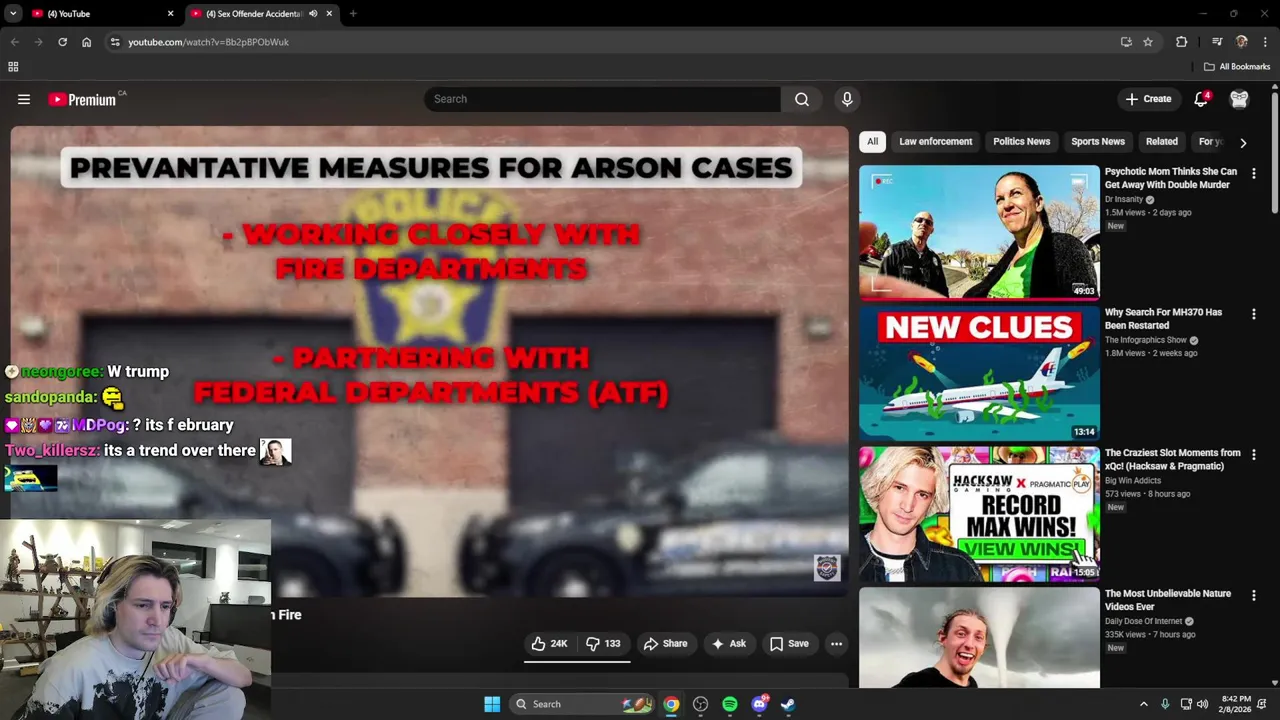Select the Politics News chip
This screenshot has height=720, width=1280.
click(x=1021, y=142)
